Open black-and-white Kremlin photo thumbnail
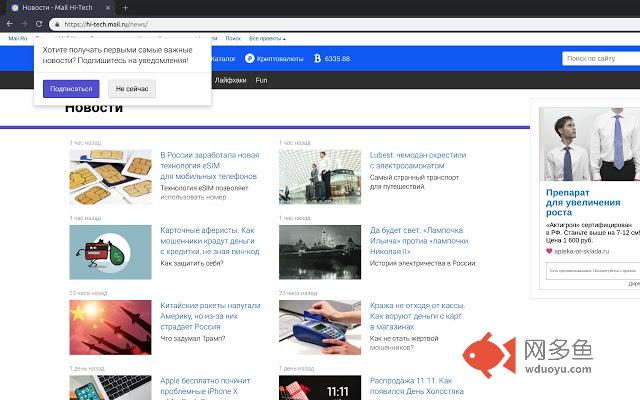 coord(320,252)
